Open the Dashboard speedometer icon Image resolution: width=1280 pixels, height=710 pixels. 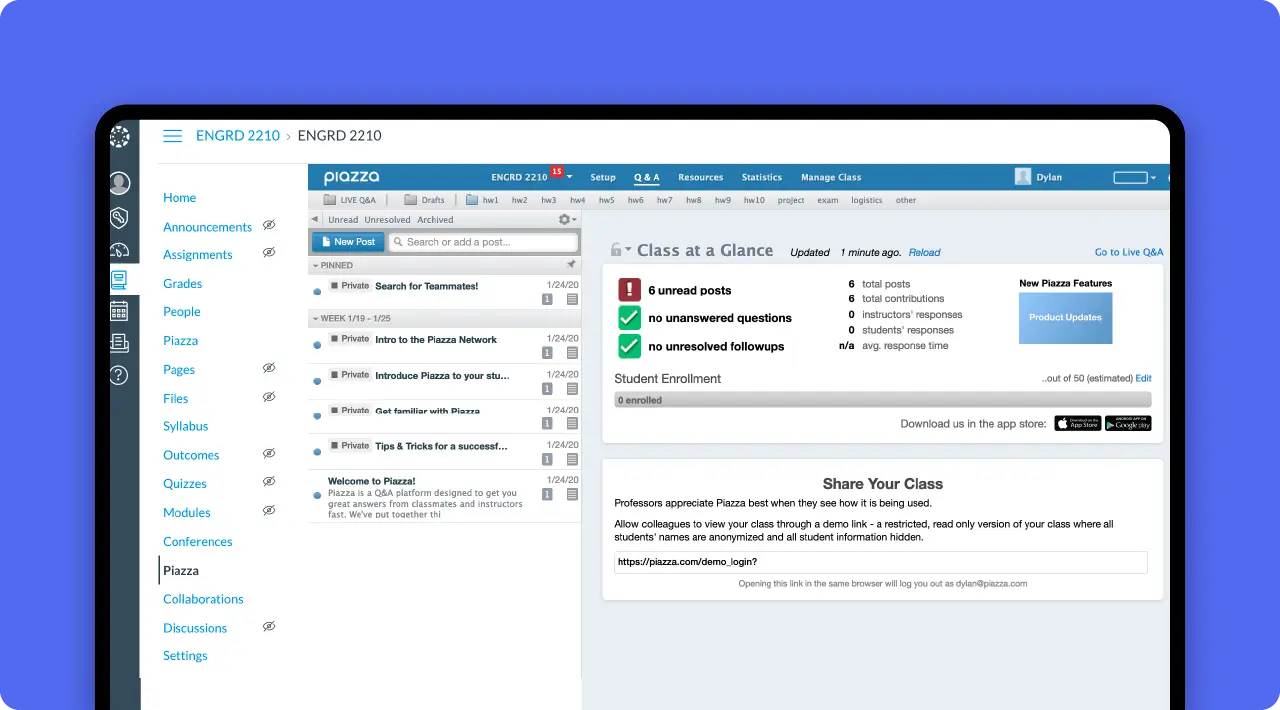(119, 250)
